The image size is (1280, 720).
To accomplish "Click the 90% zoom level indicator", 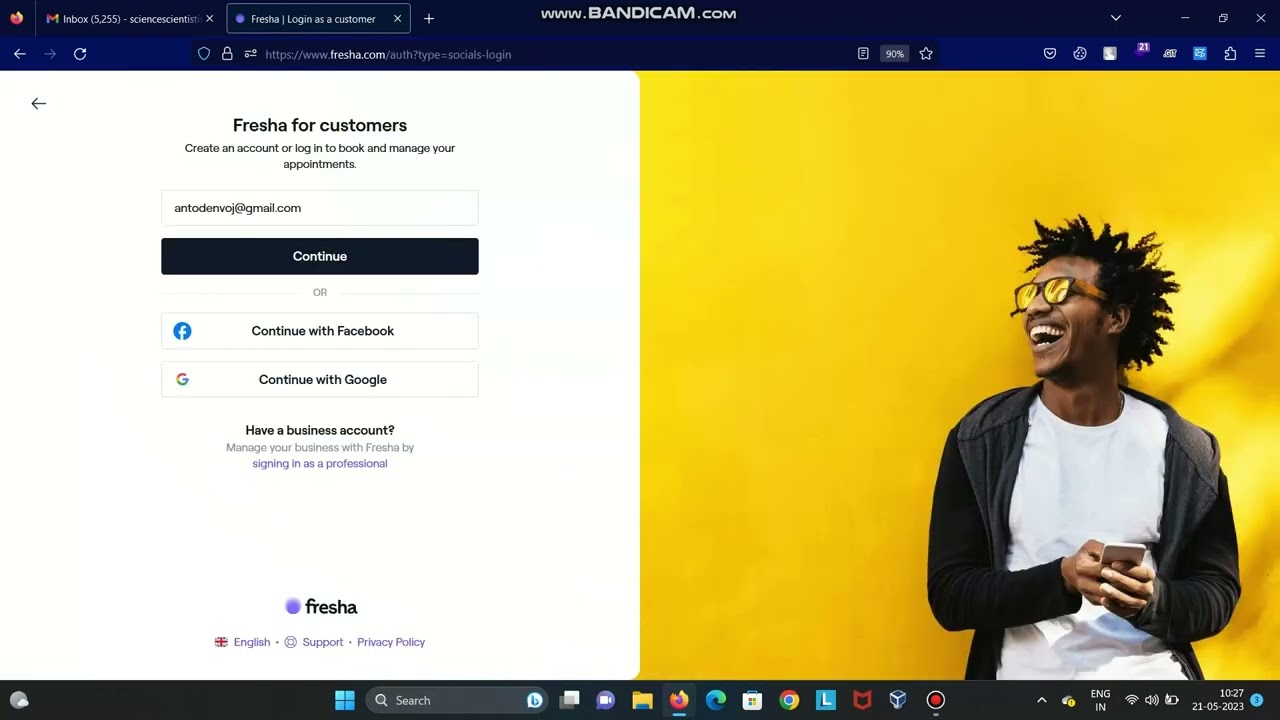I will point(894,54).
